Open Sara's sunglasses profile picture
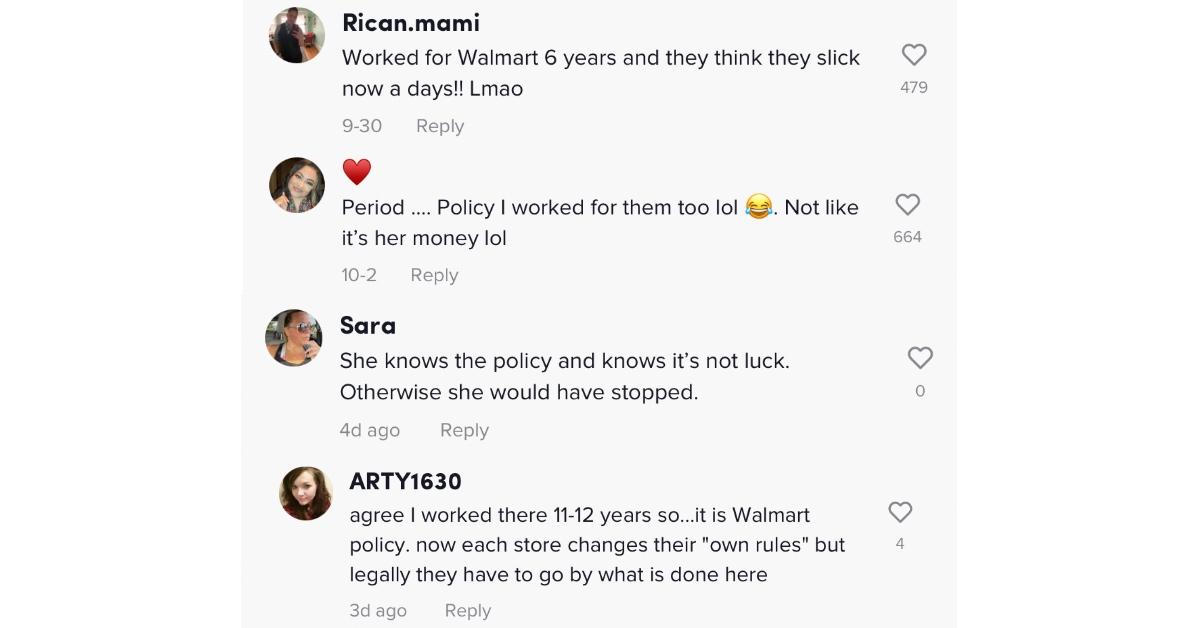 pyautogui.click(x=294, y=338)
